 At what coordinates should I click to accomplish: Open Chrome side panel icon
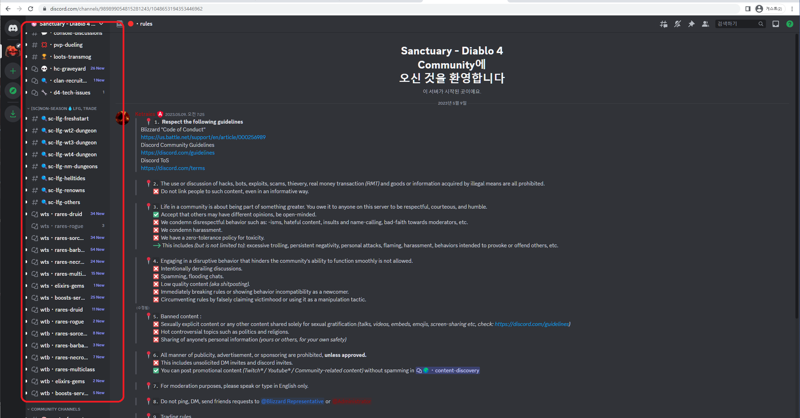[x=747, y=9]
